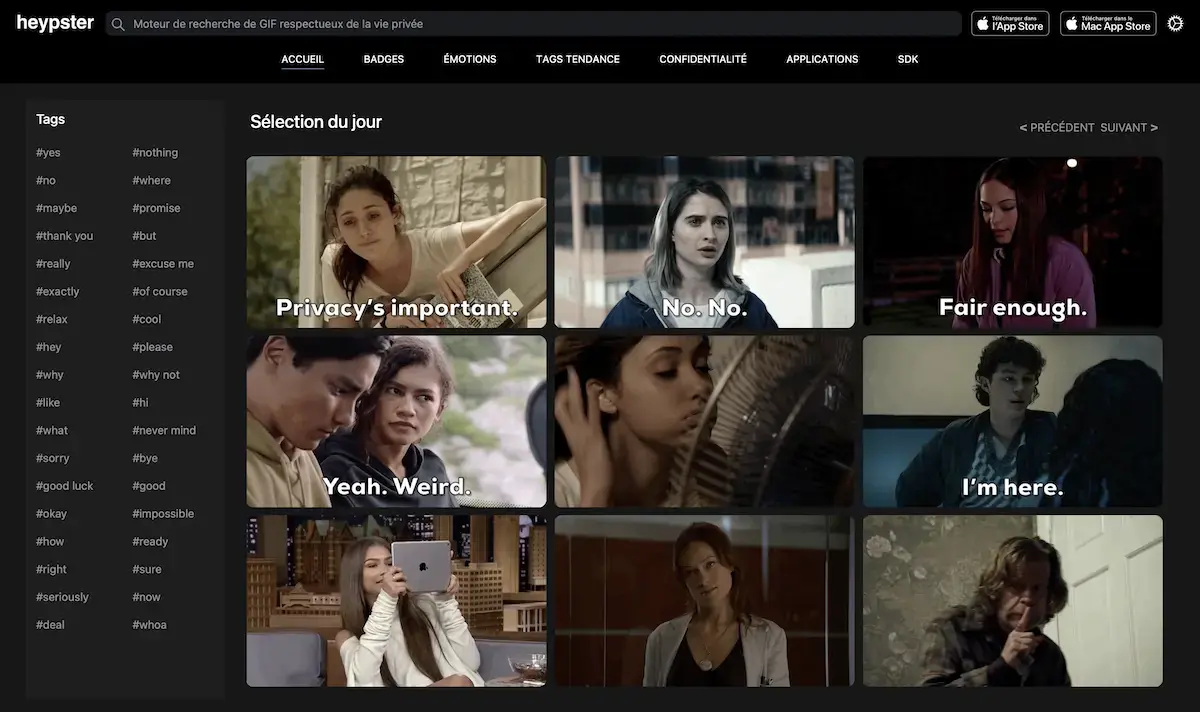Select the #seriously tag
The image size is (1200, 712).
(62, 597)
